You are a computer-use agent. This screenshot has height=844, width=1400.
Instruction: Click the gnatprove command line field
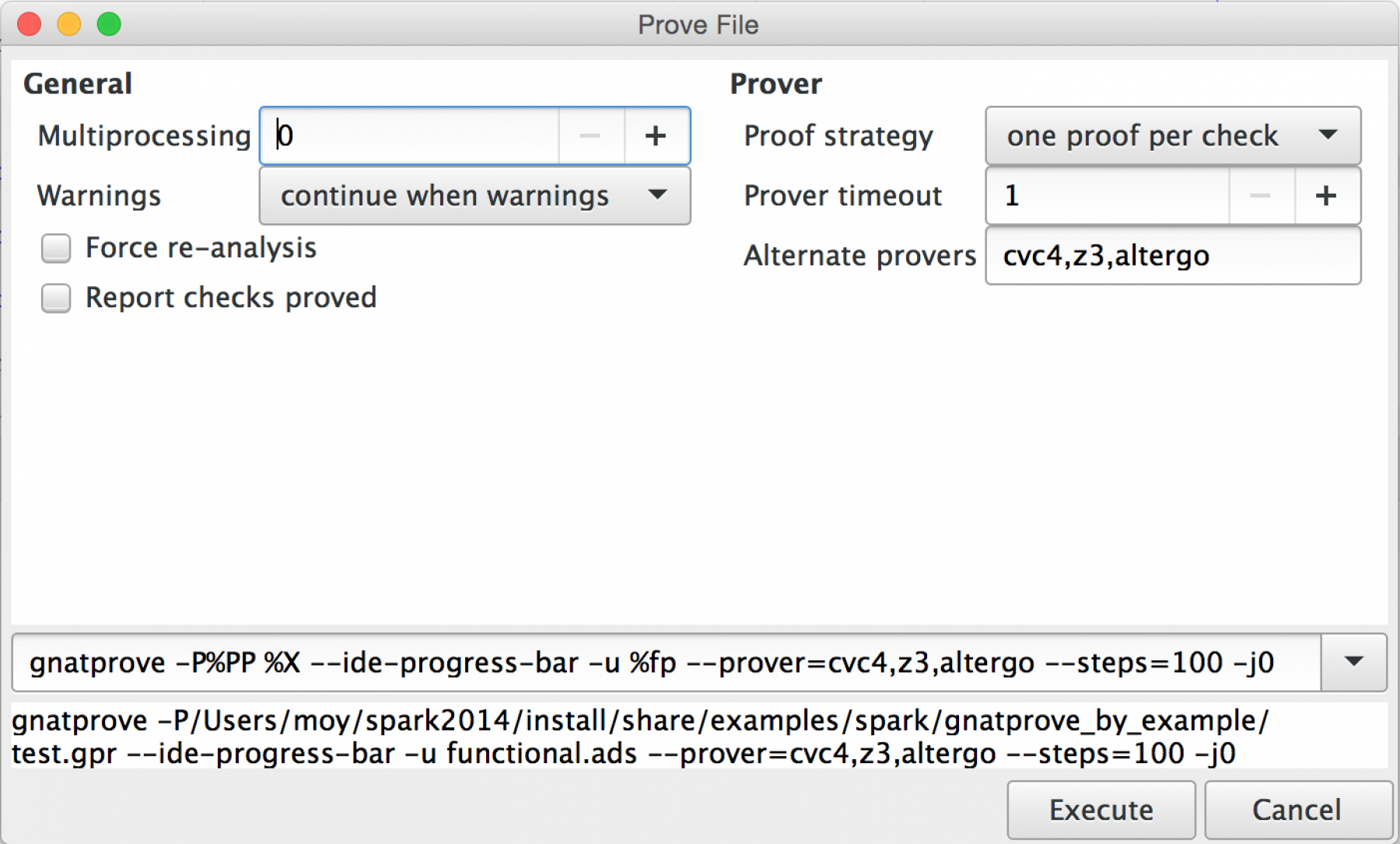pos(667,663)
